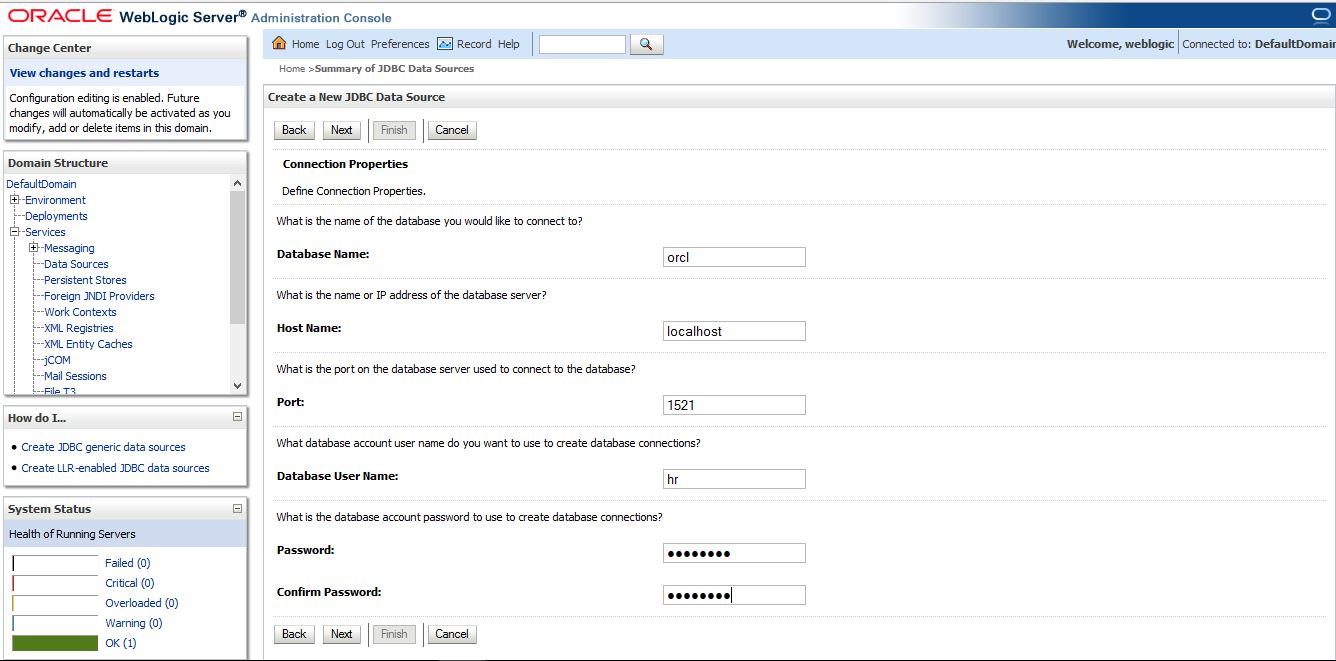1336x661 pixels.
Task: Click the bottom Finish button
Action: (394, 634)
